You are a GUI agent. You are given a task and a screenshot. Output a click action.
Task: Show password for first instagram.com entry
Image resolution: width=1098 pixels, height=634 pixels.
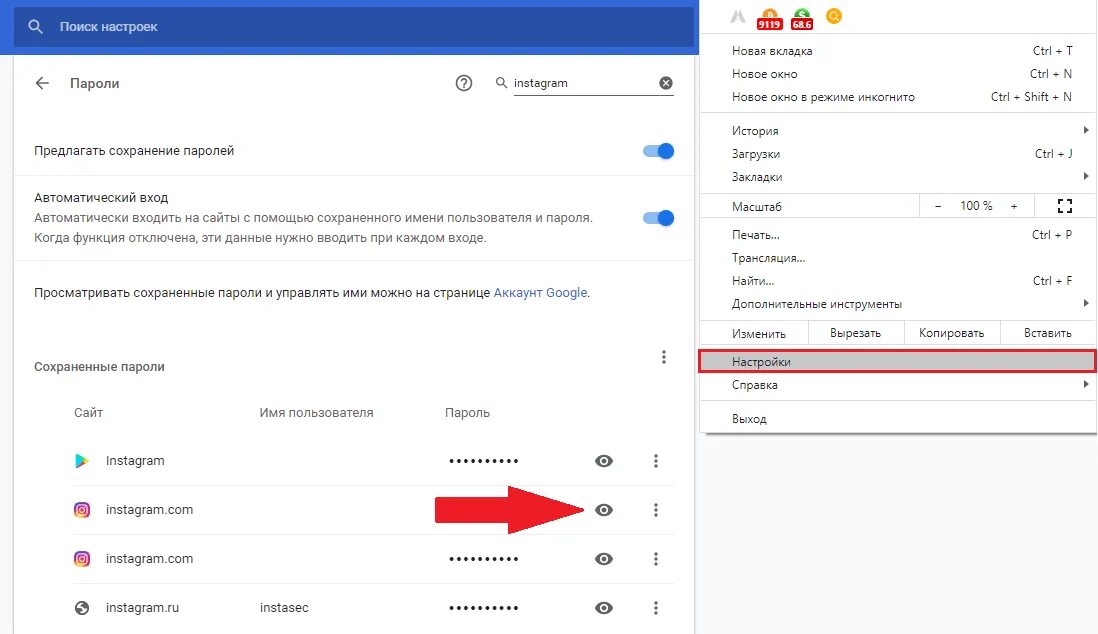point(604,510)
